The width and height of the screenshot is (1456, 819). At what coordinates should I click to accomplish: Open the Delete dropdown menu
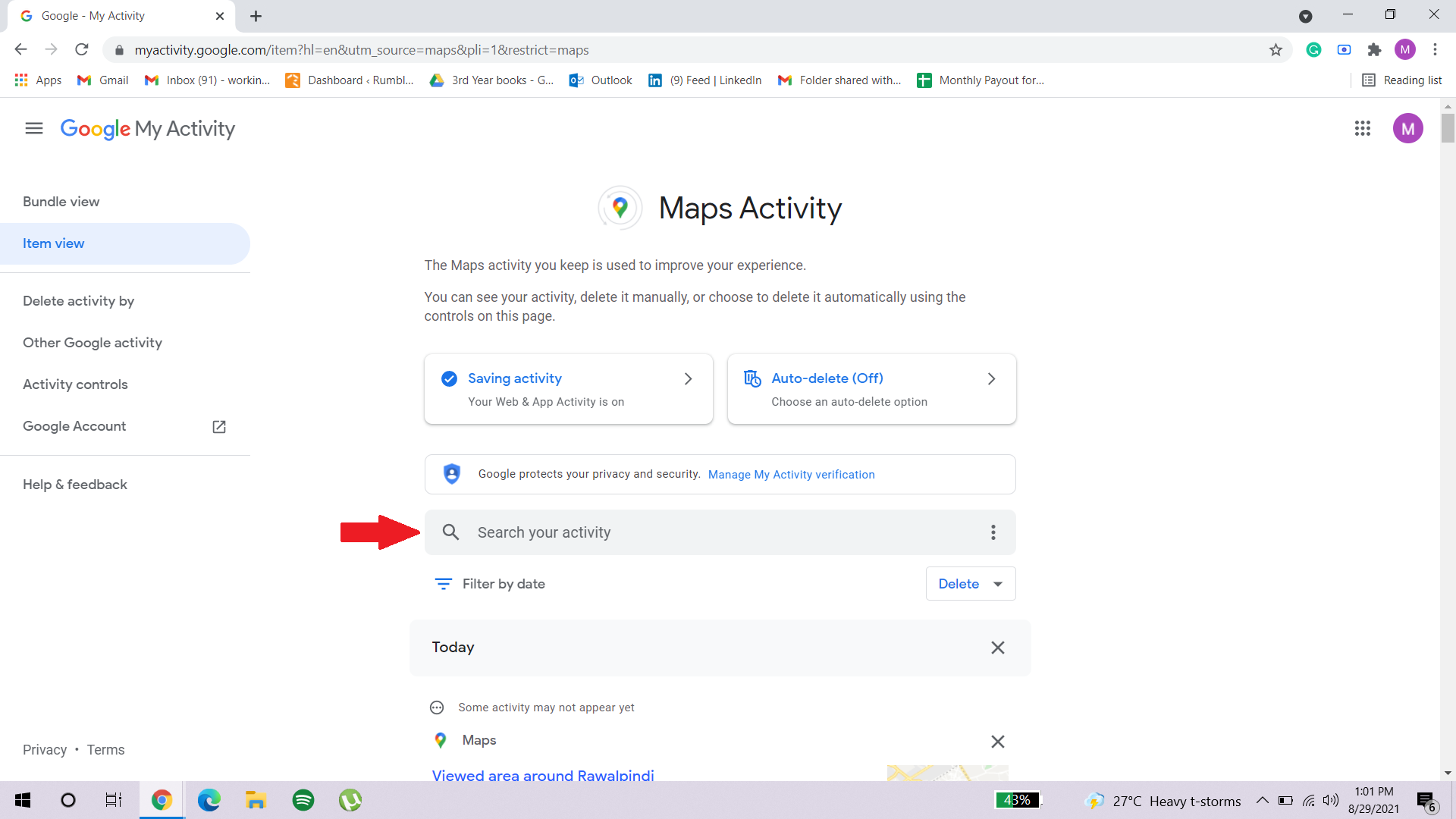coord(970,584)
